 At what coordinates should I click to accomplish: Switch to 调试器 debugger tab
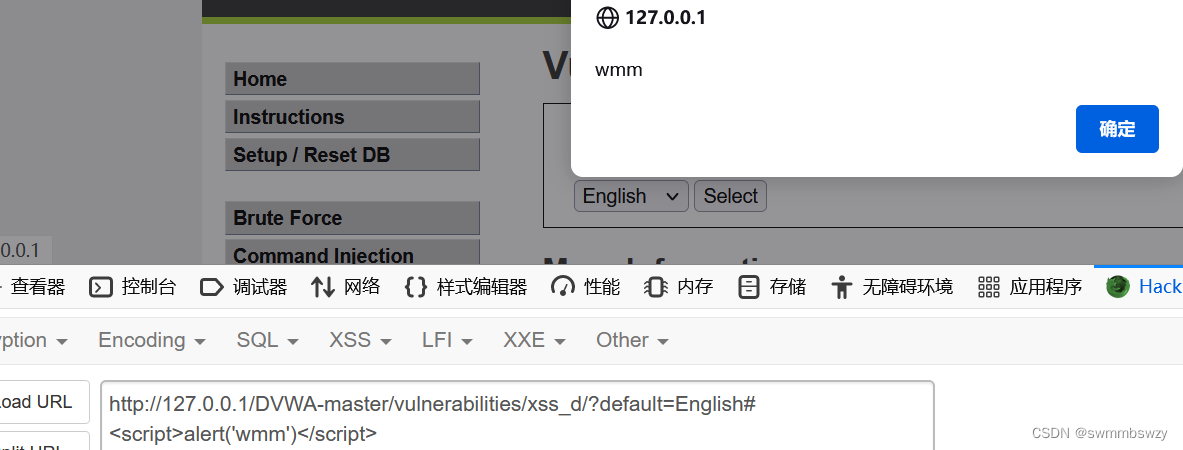click(244, 287)
